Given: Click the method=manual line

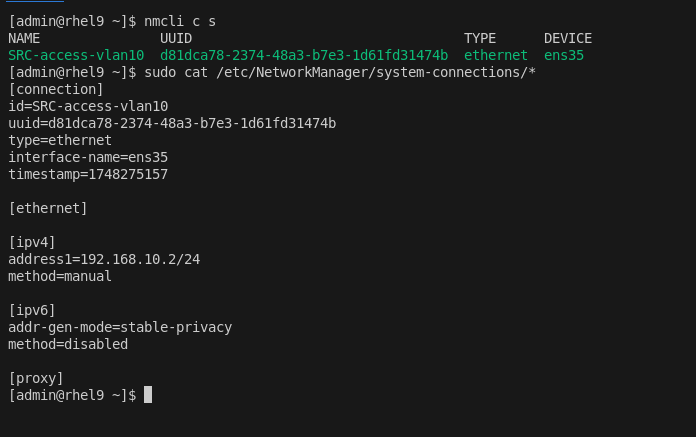Looking at the screenshot, I should [x=60, y=277].
